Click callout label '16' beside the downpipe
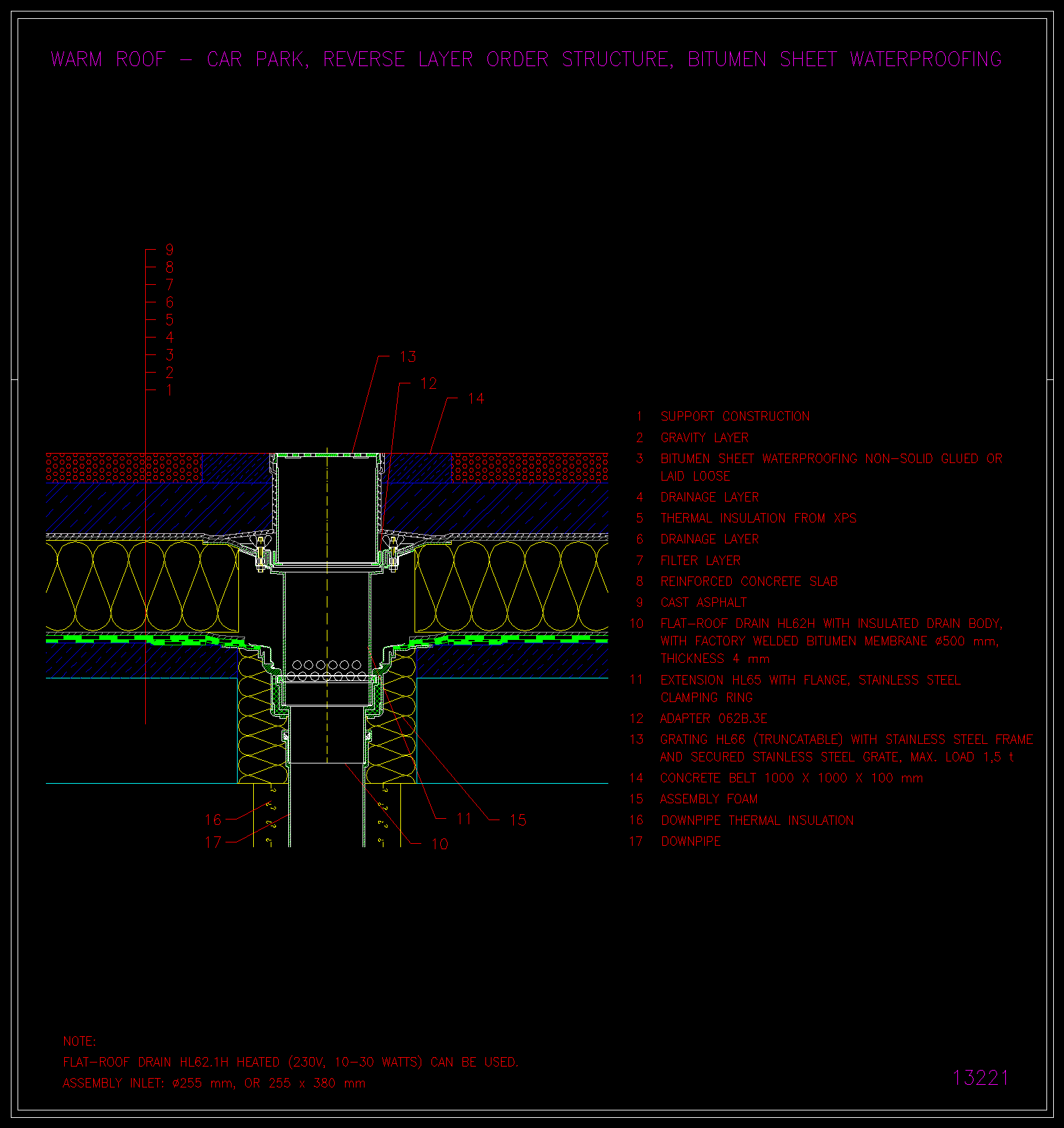 [213, 820]
